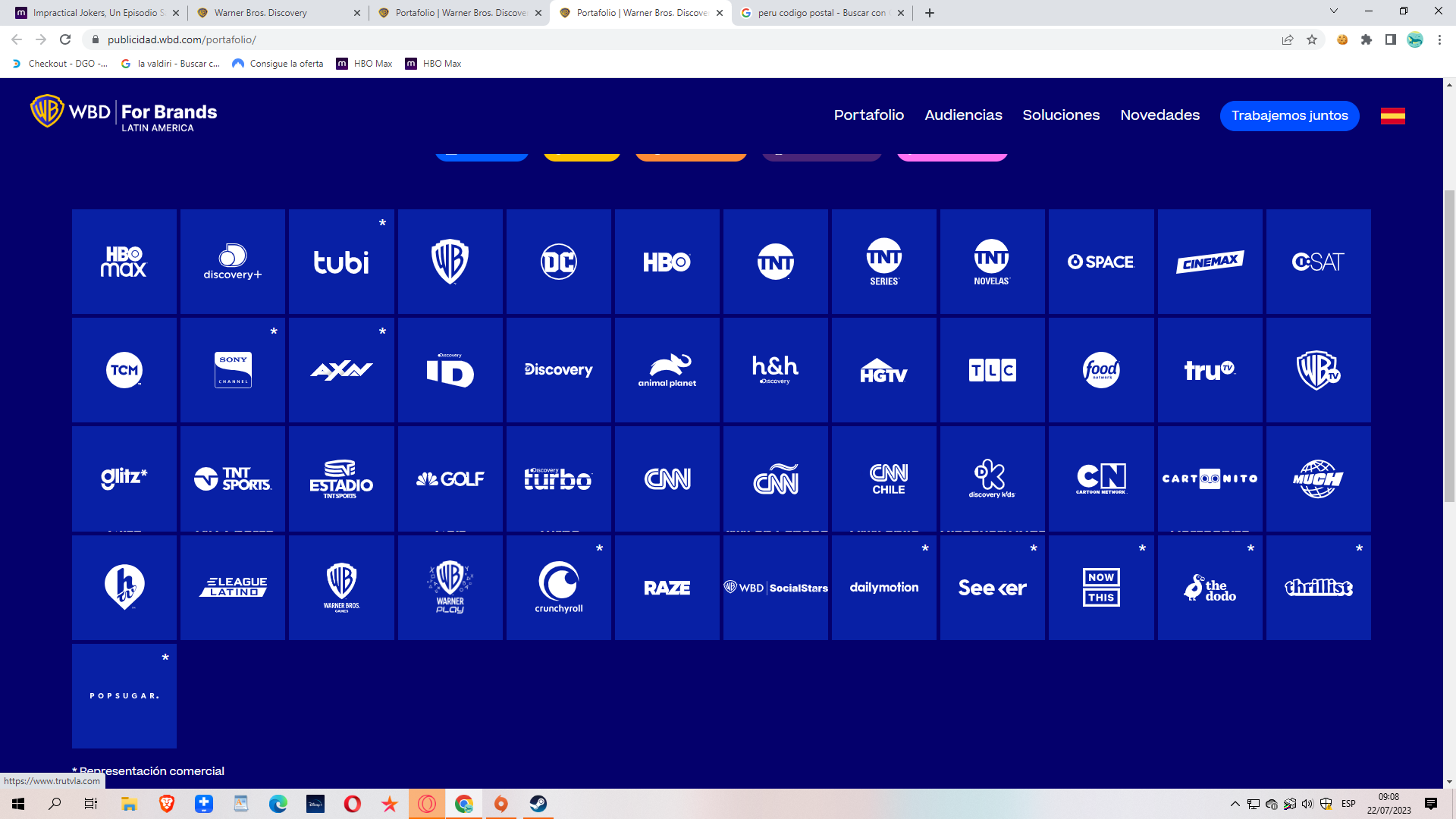
Task: Open the taskbar clock and date
Action: click(1389, 804)
